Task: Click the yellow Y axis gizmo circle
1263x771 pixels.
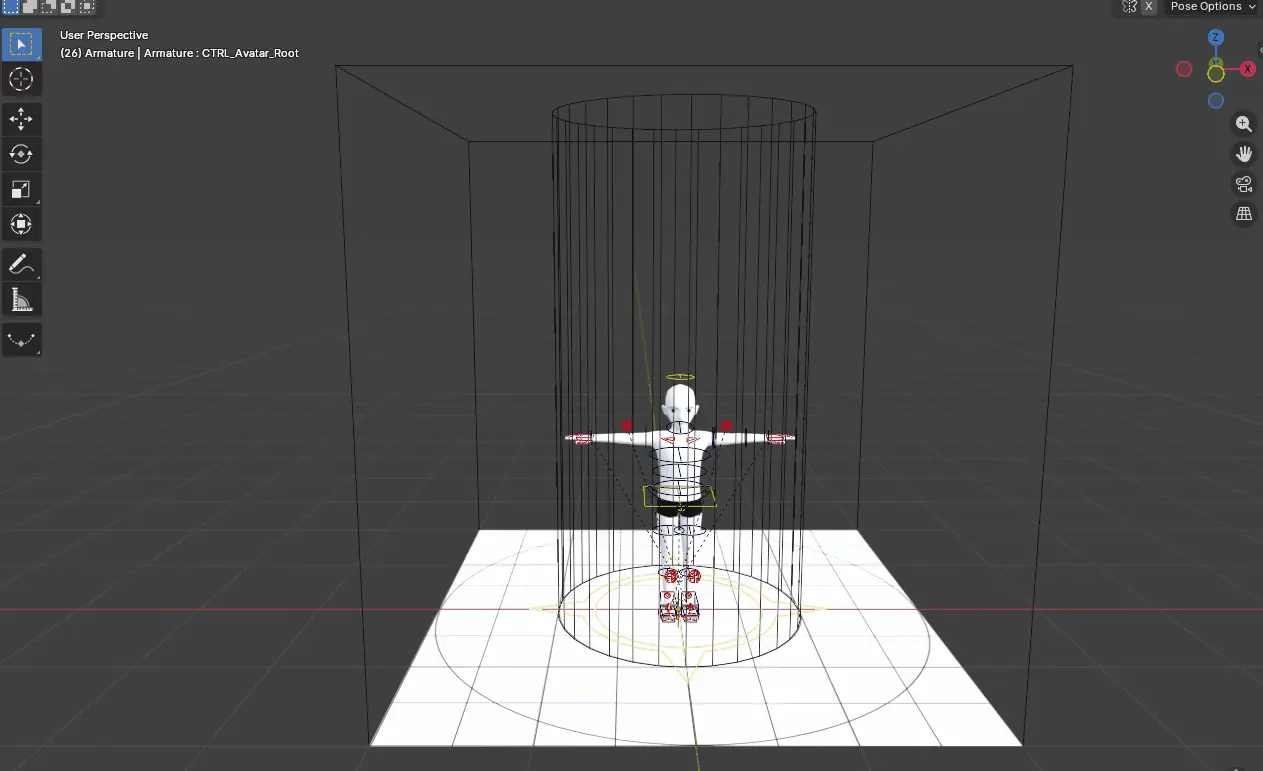Action: coord(1216,73)
